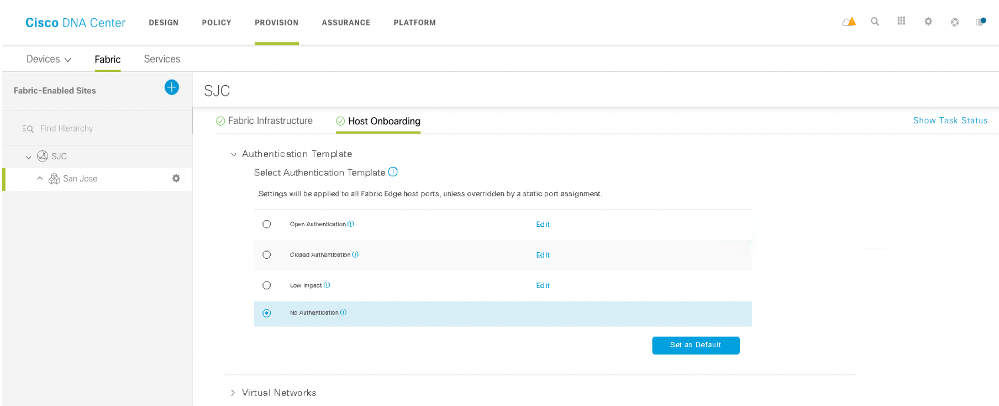Click the Open Authentication label
999x406 pixels.
click(318, 224)
